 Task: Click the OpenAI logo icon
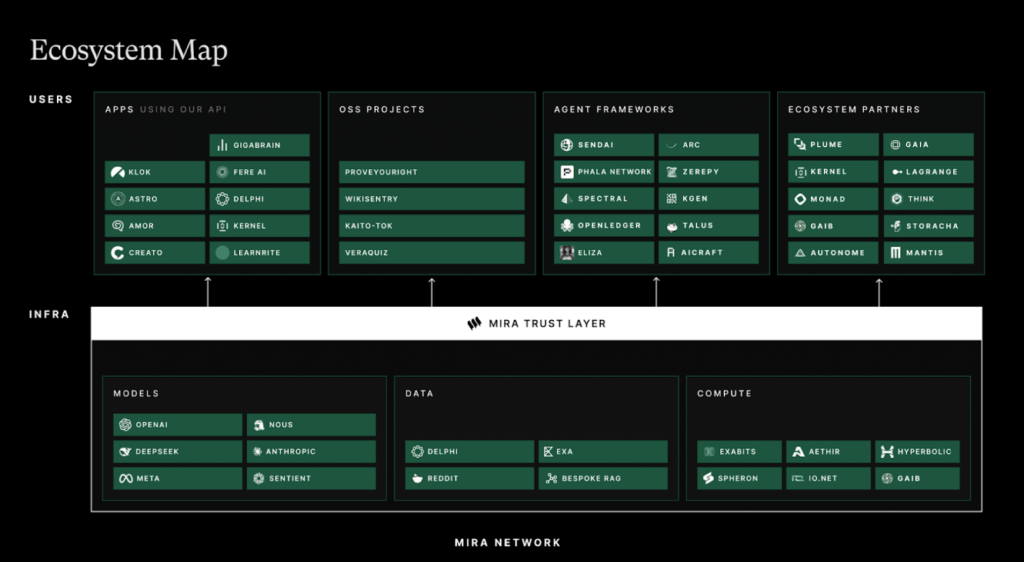click(125, 425)
